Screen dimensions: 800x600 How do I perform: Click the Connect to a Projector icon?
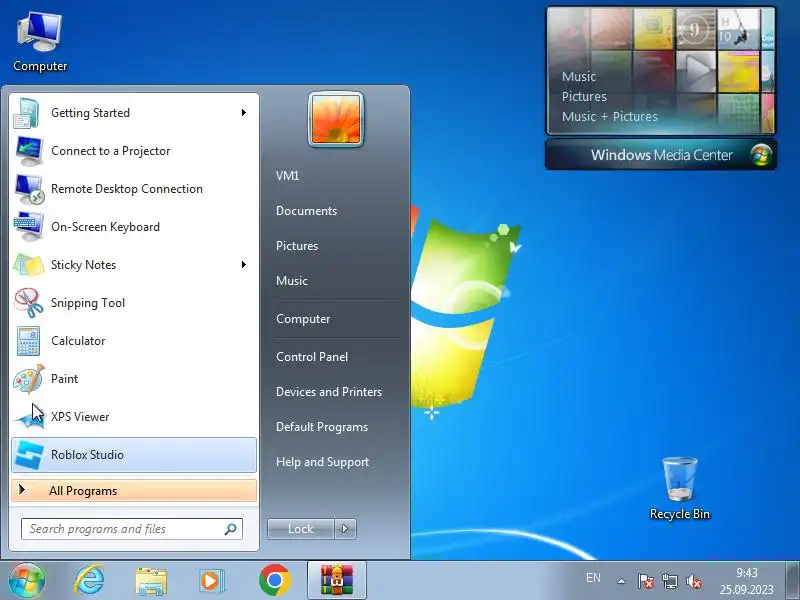29,151
